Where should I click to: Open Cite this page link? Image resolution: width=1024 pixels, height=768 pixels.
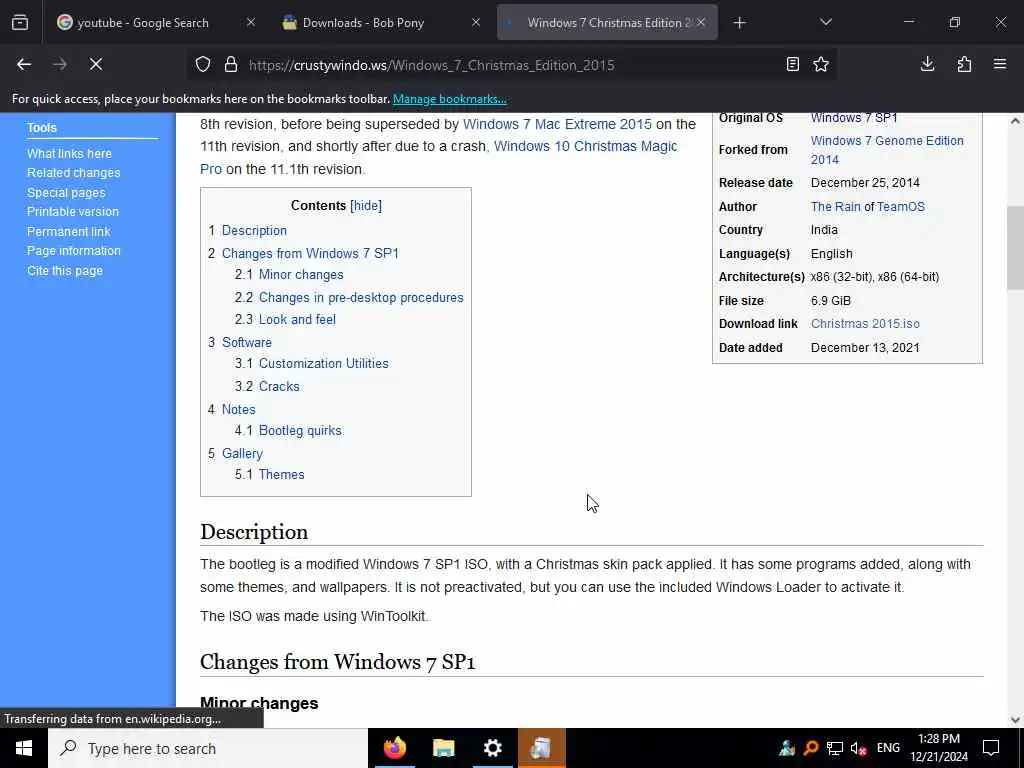pyautogui.click(x=65, y=270)
